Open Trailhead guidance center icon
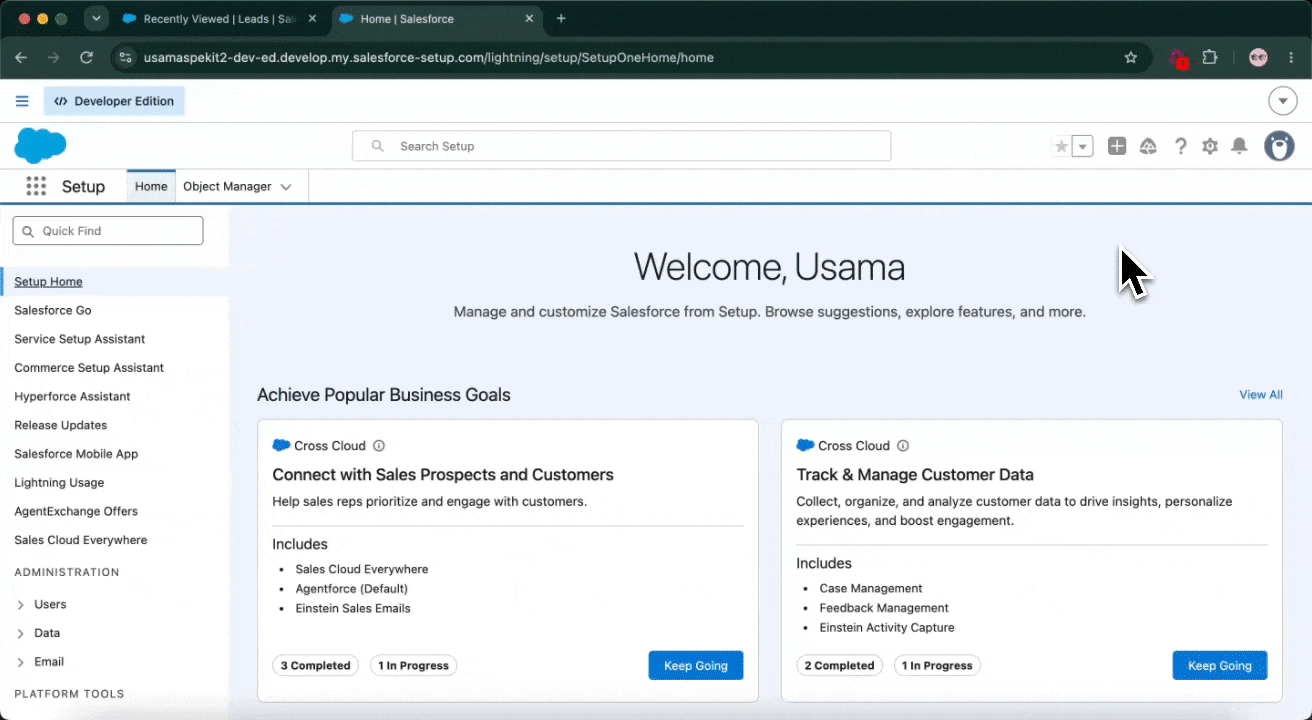The height and width of the screenshot is (720, 1312). coord(1148,146)
